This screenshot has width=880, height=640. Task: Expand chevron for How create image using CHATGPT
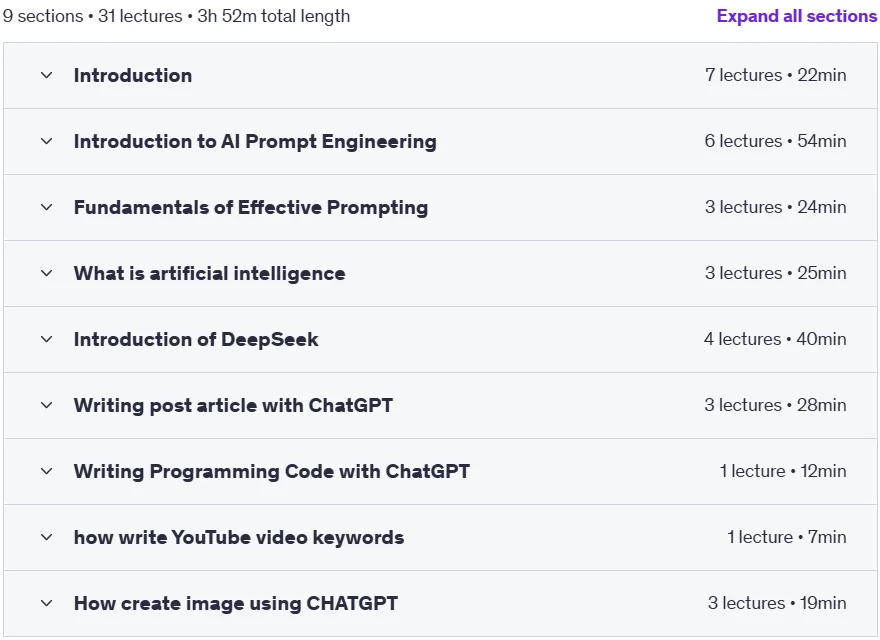click(47, 604)
